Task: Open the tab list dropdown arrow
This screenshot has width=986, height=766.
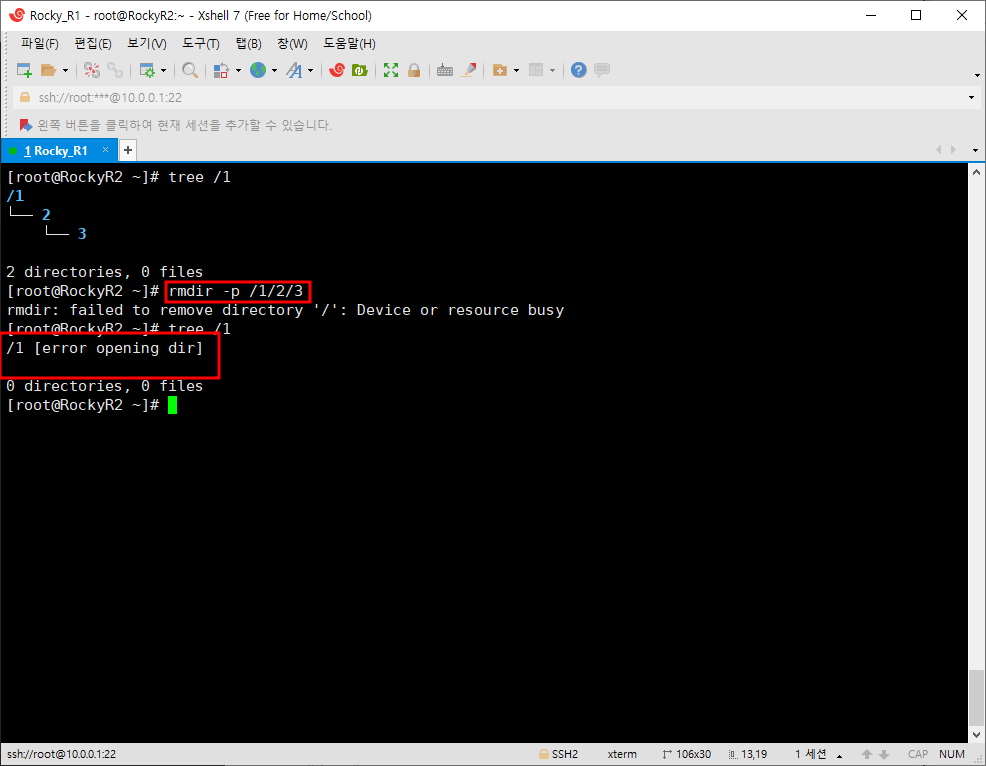Action: 975,150
